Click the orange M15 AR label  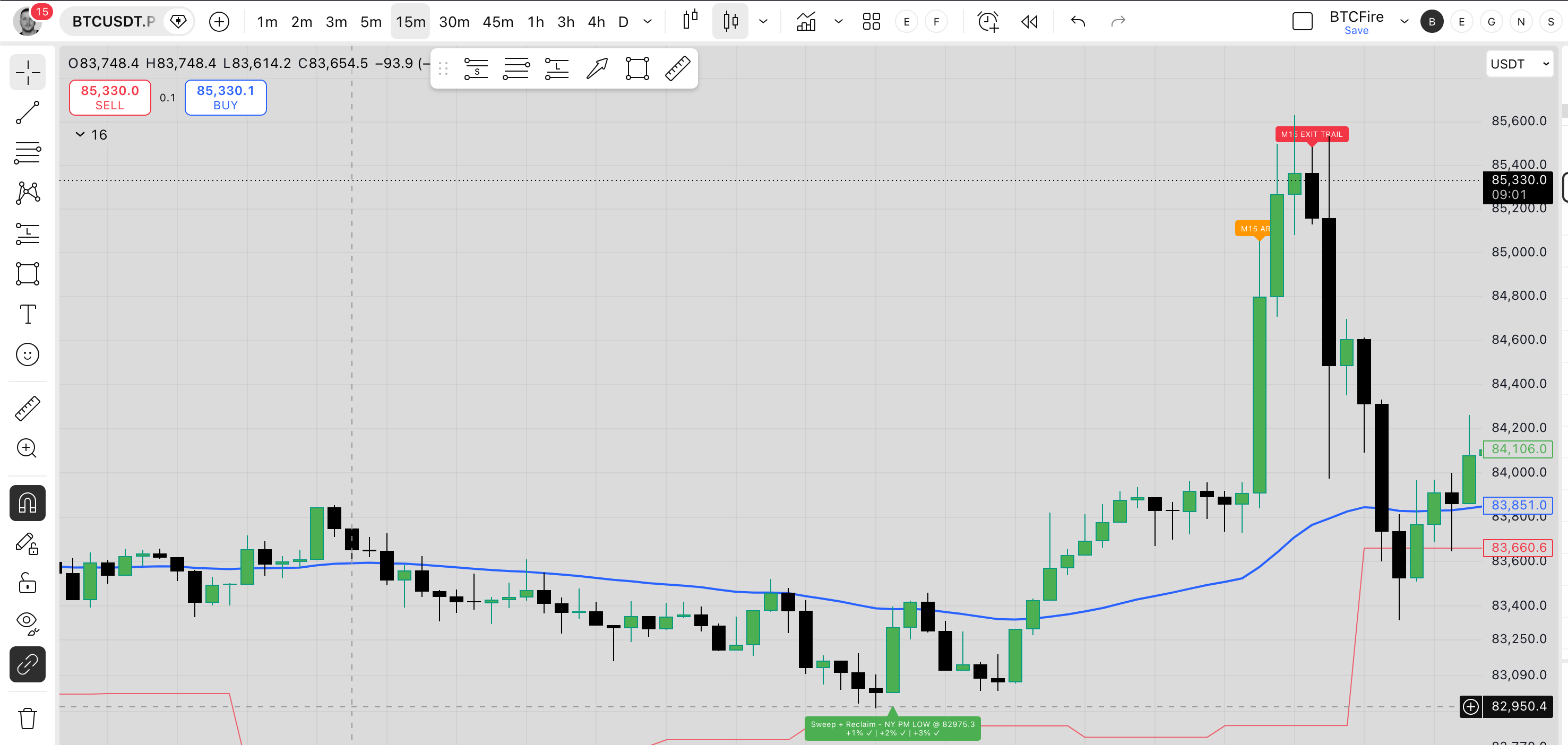(x=1254, y=229)
